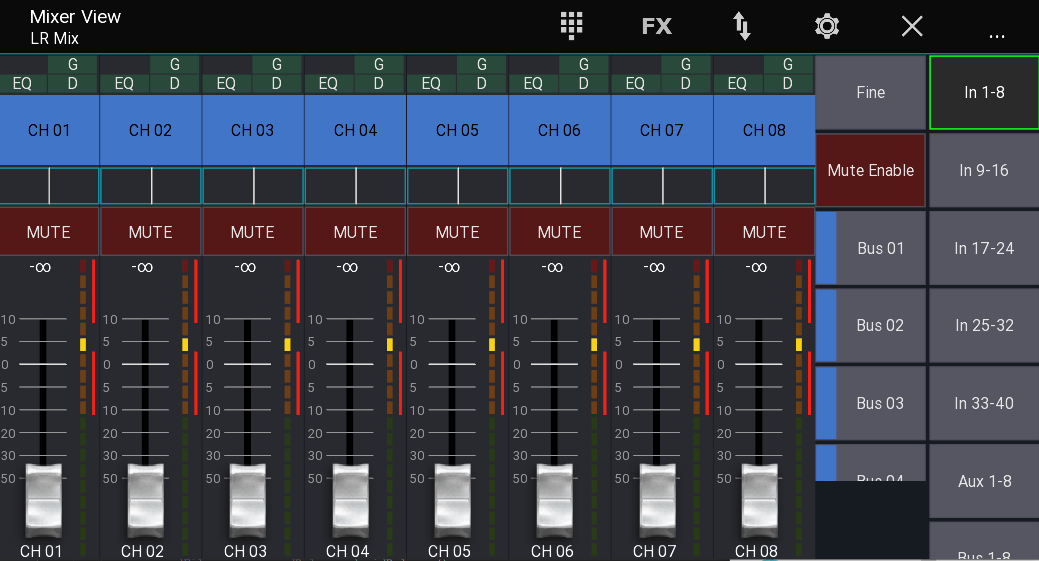
Task: Toggle the Mute Enable button
Action: [x=870, y=170]
